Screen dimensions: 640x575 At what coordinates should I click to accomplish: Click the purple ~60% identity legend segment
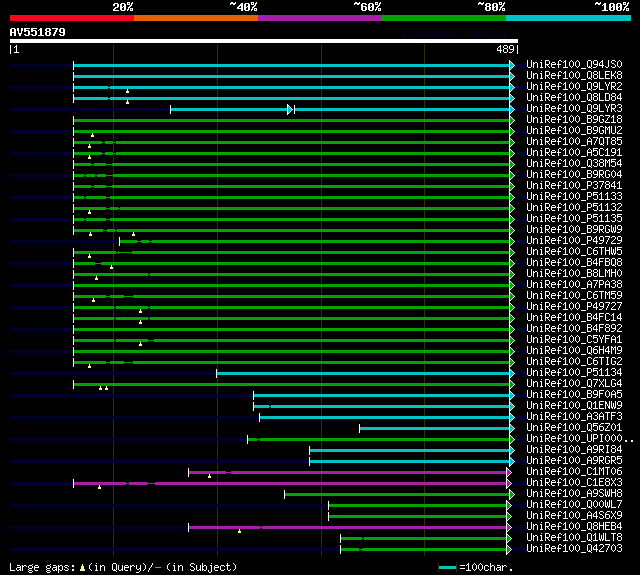click(320, 18)
